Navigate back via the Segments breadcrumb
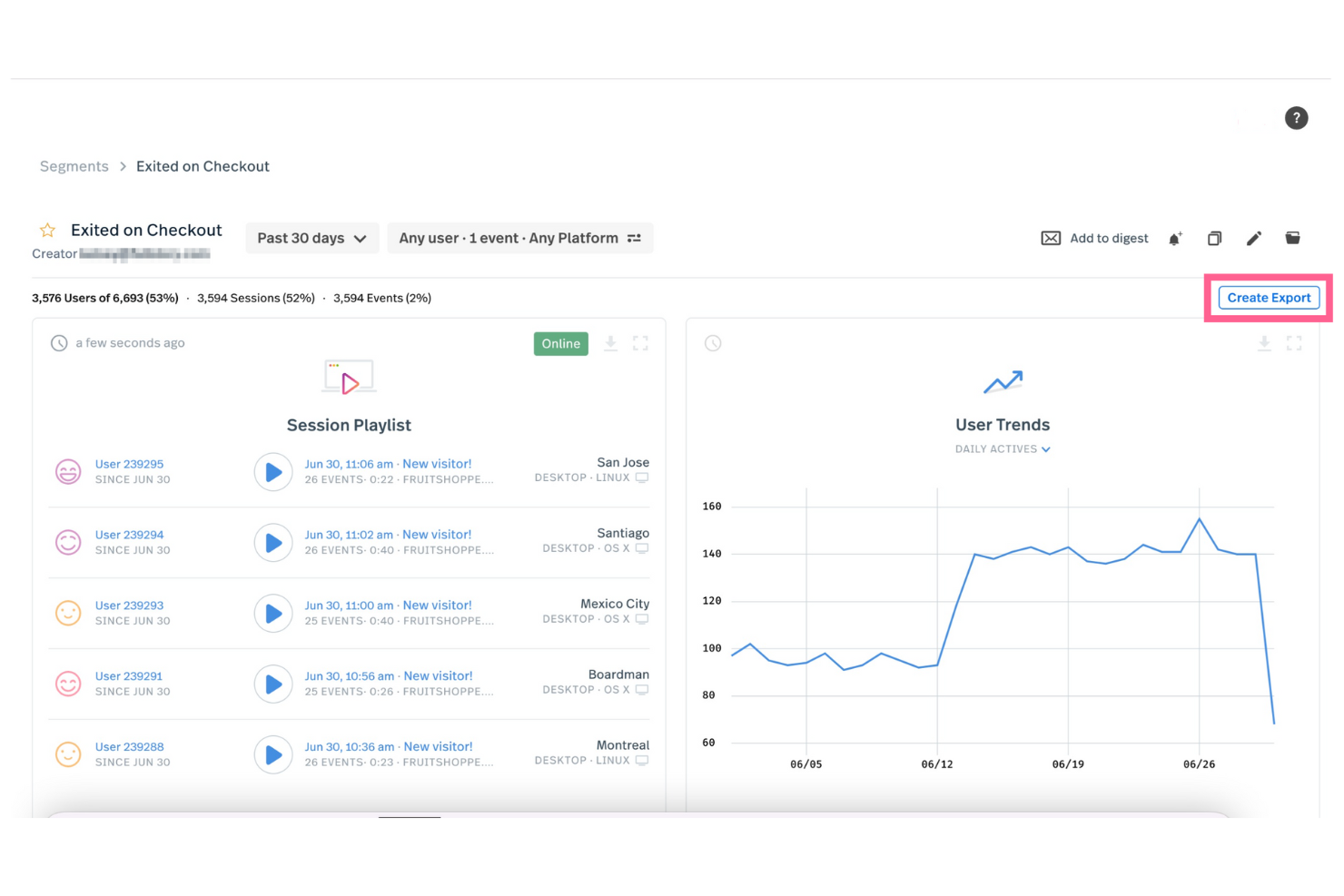This screenshot has width=1344, height=896. [x=74, y=166]
